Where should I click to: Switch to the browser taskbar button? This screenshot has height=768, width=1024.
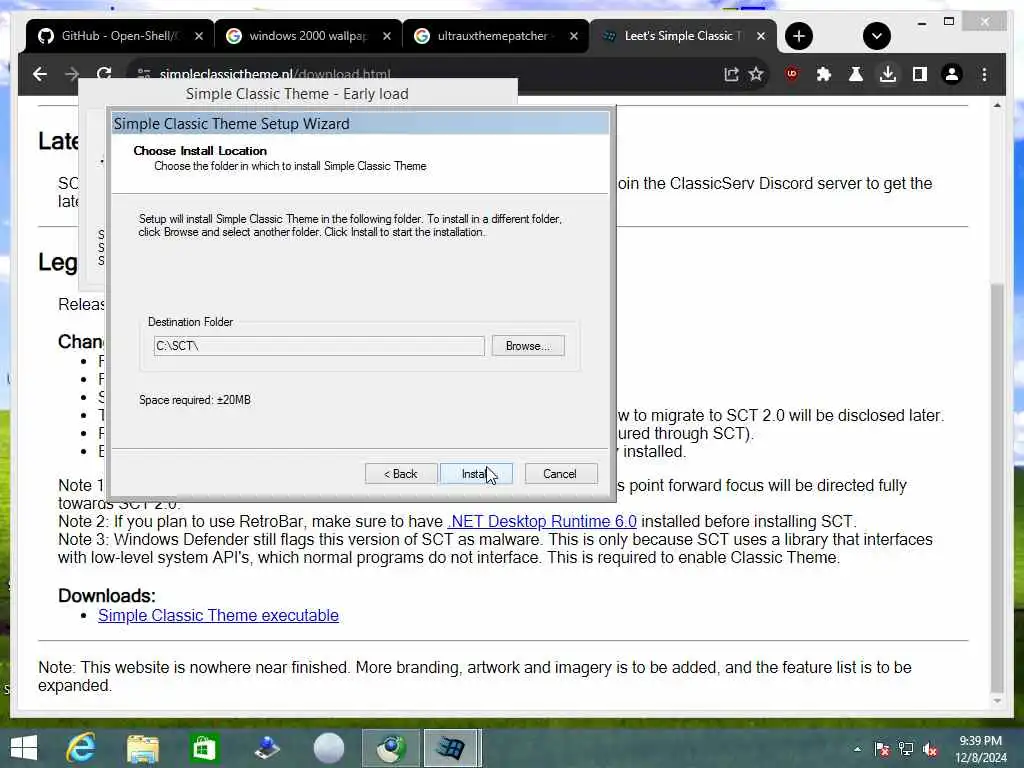click(391, 748)
